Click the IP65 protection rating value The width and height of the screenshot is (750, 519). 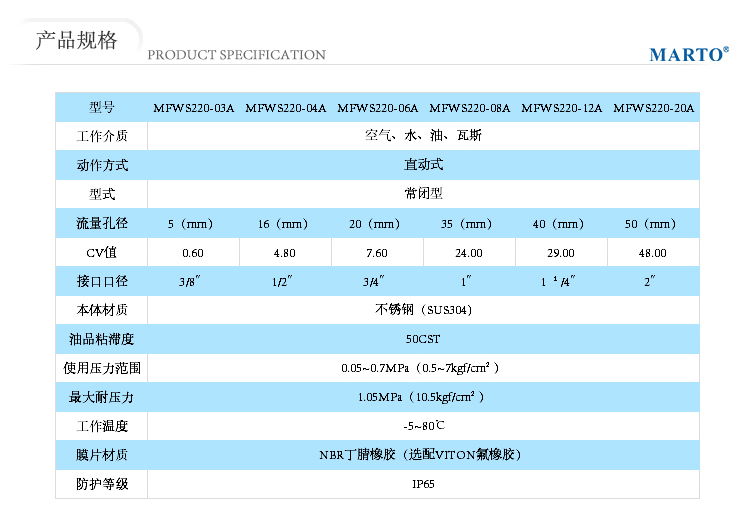(x=423, y=484)
